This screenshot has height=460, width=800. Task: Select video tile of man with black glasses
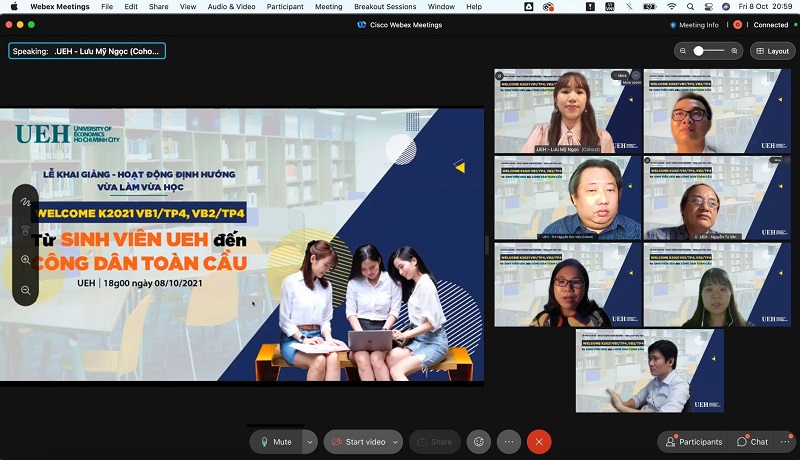tap(717, 111)
